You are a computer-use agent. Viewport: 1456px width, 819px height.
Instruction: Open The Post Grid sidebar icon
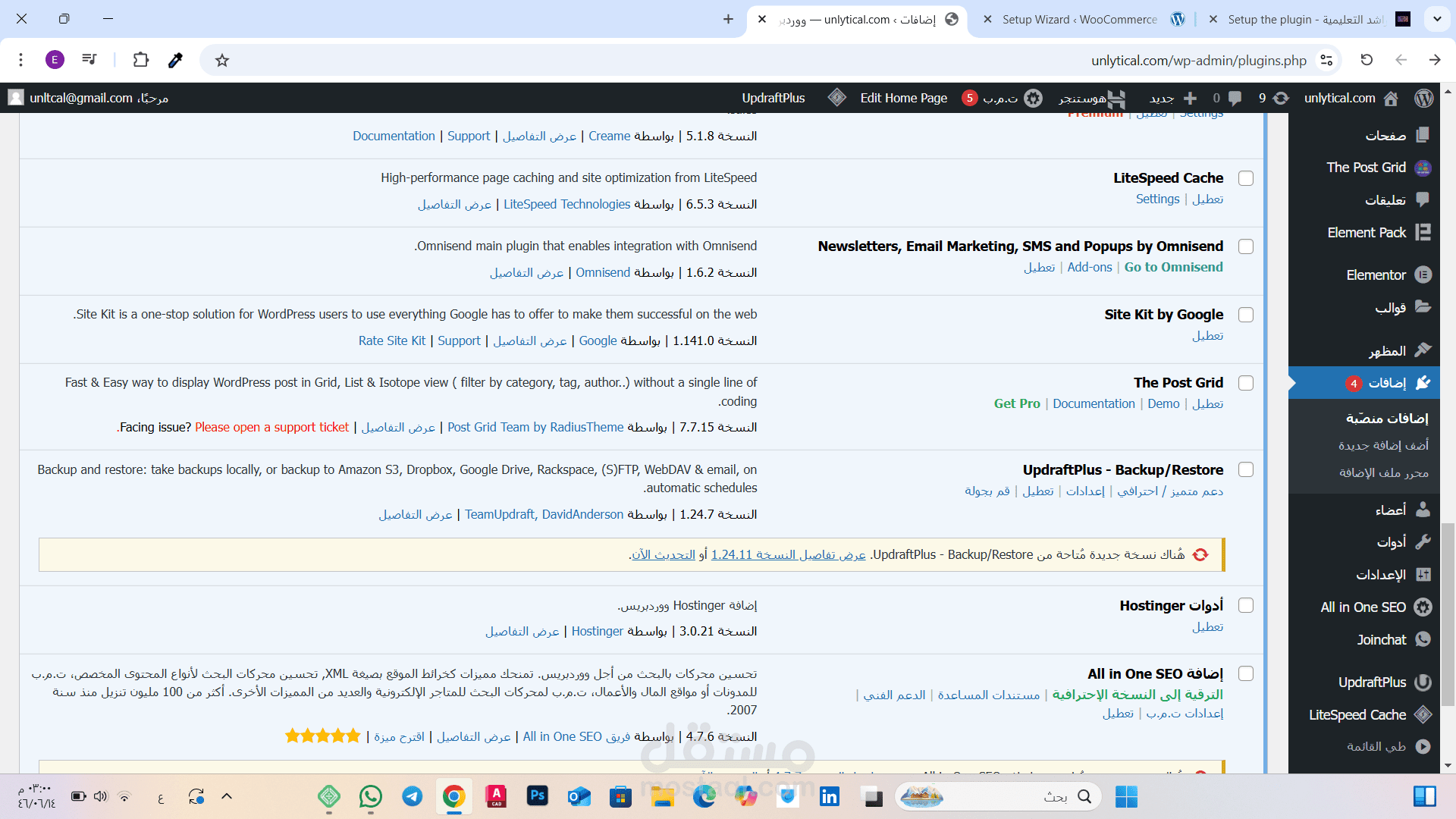coord(1423,168)
